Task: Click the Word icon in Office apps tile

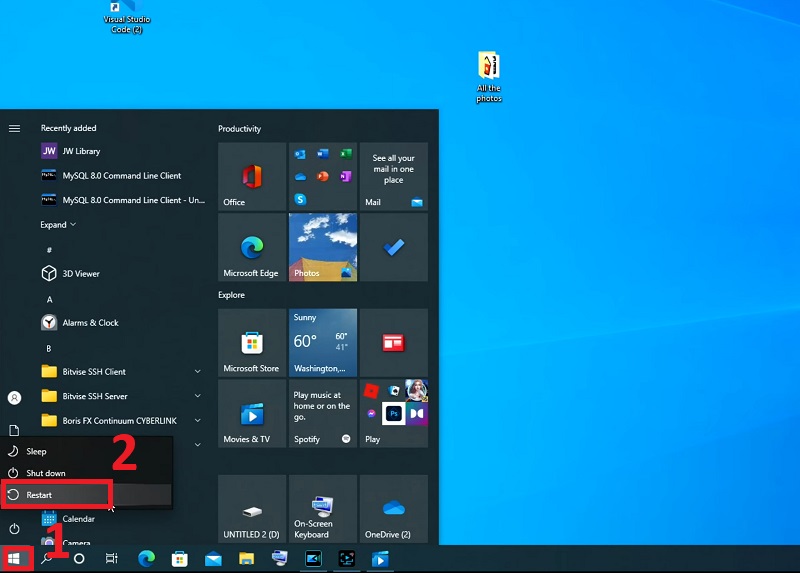Action: tap(323, 154)
